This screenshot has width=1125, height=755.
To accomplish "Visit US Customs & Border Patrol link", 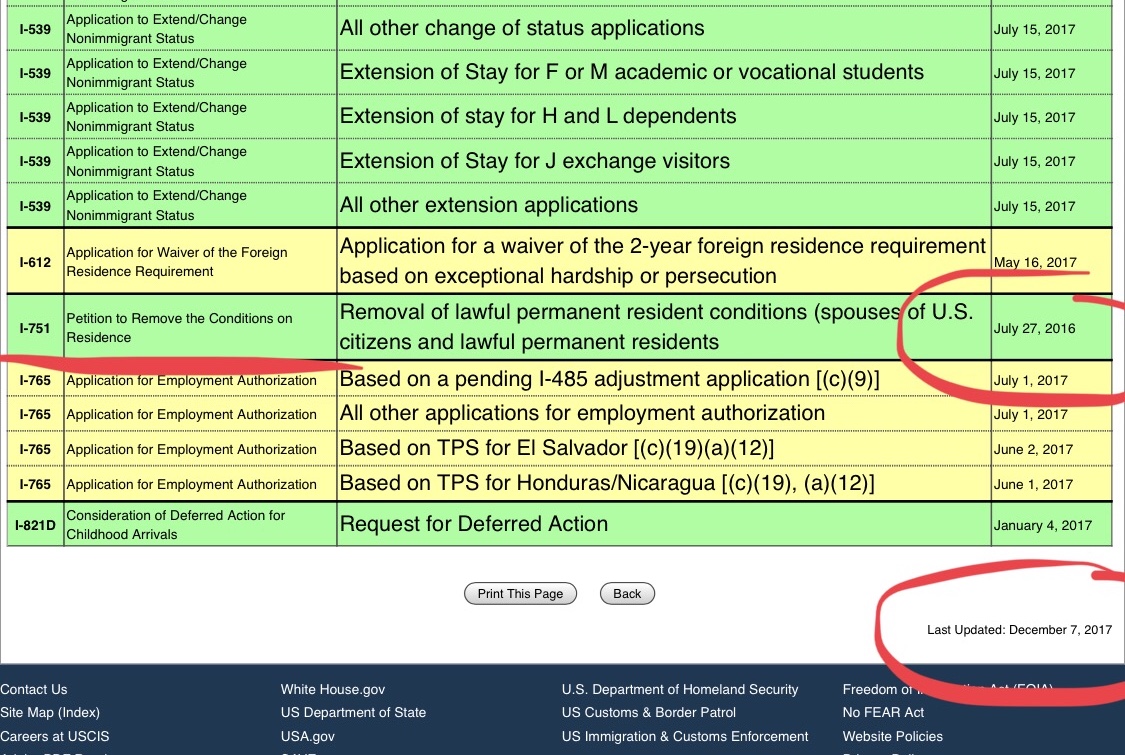I will point(648,712).
